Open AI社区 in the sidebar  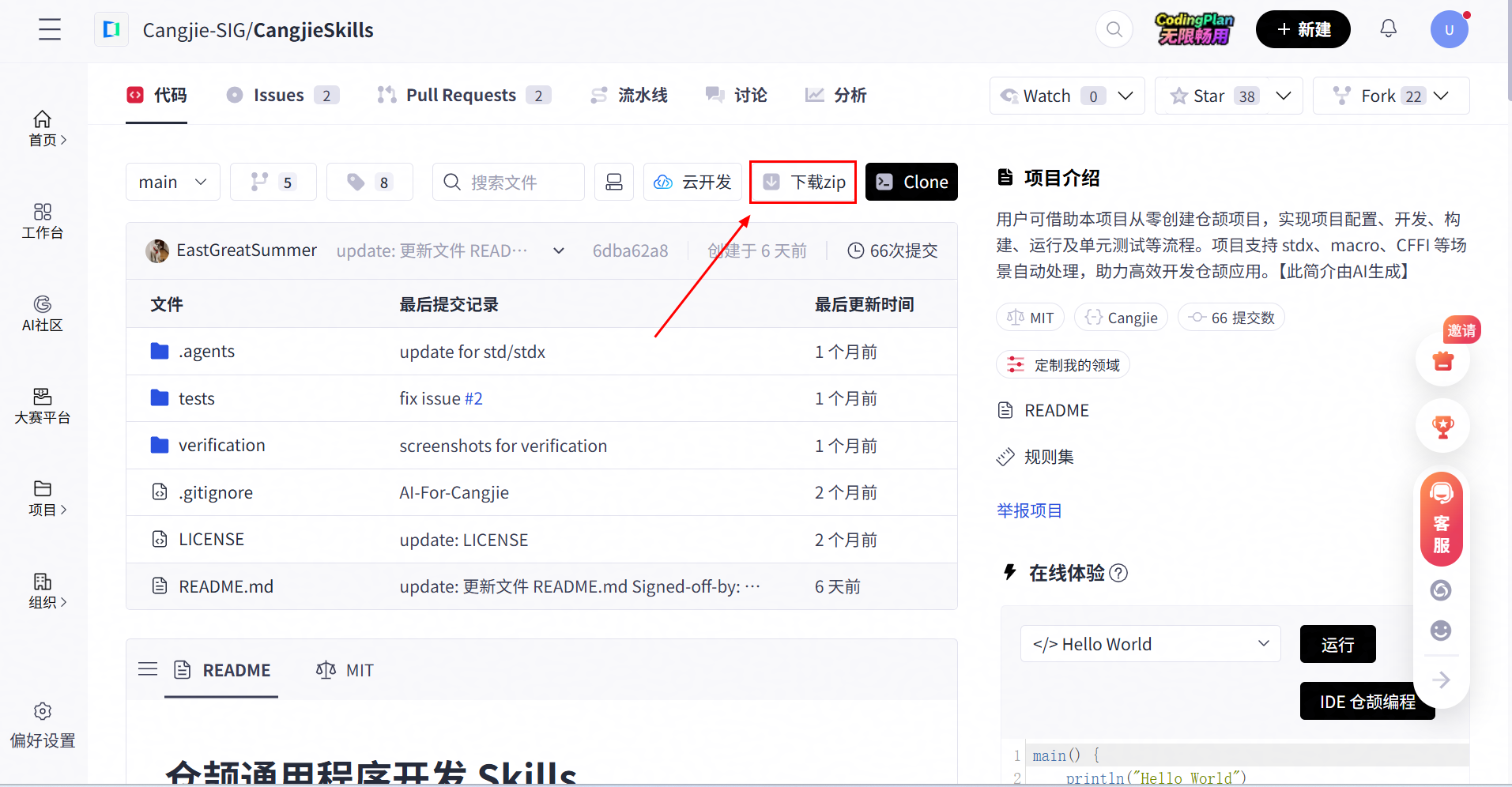click(x=43, y=313)
